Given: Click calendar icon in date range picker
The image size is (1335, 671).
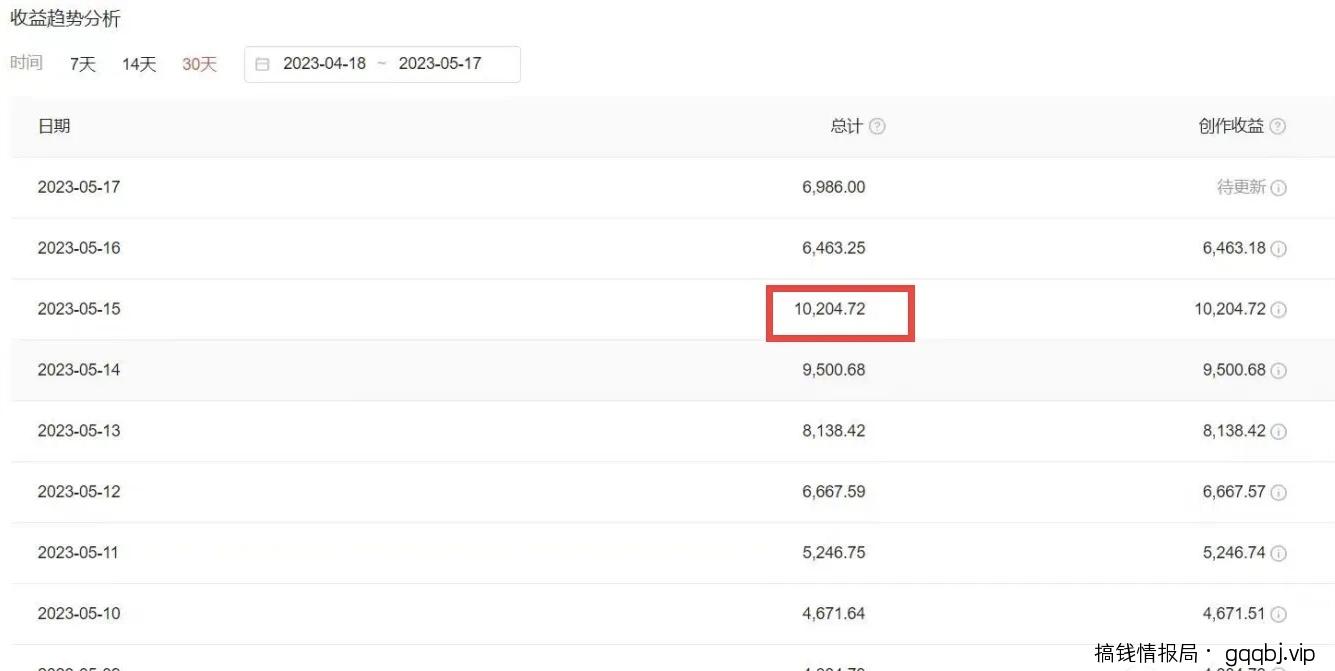Looking at the screenshot, I should click(263, 64).
